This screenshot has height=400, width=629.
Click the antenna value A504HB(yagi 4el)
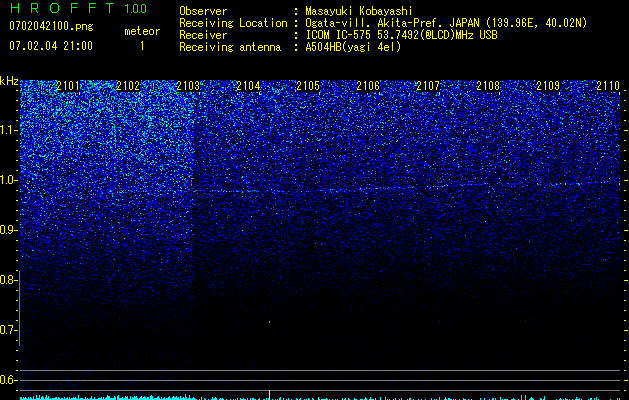pos(353,47)
